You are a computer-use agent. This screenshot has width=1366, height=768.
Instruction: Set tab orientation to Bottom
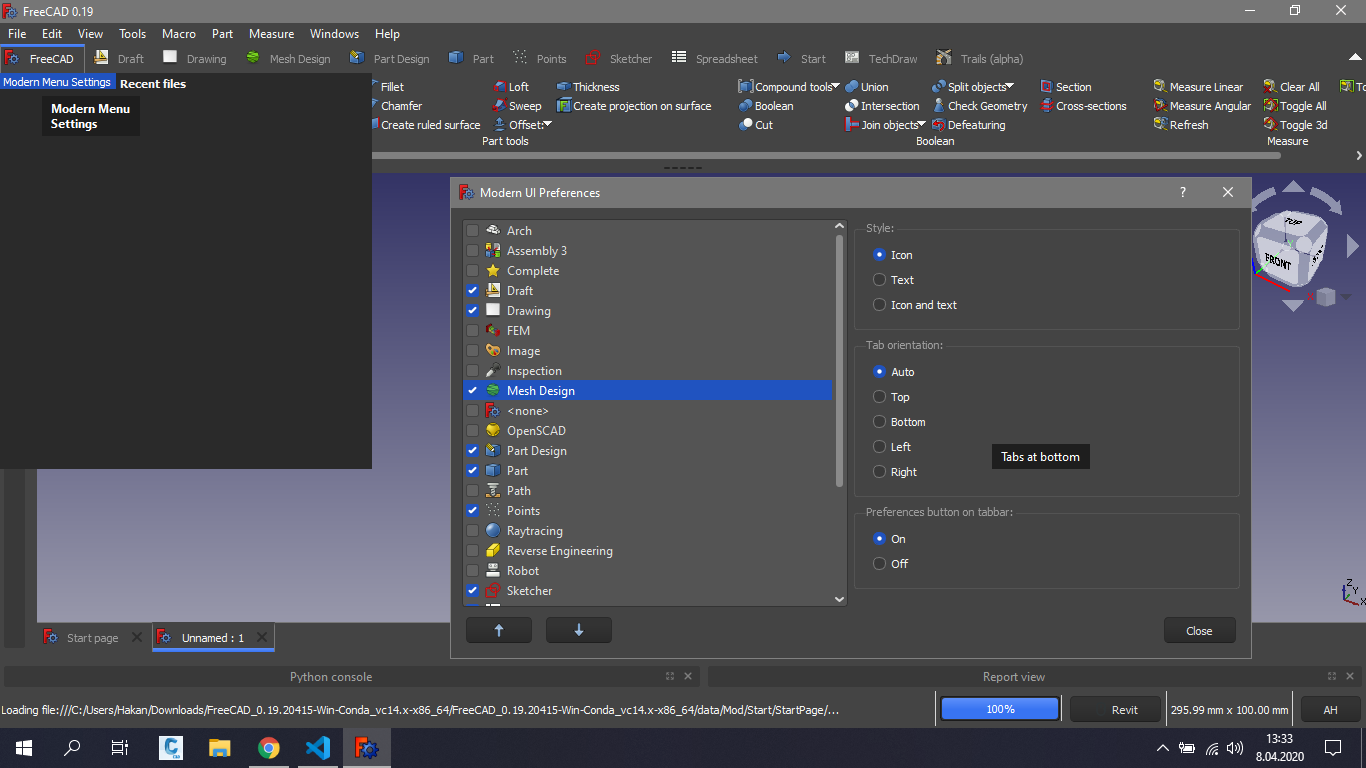click(880, 422)
